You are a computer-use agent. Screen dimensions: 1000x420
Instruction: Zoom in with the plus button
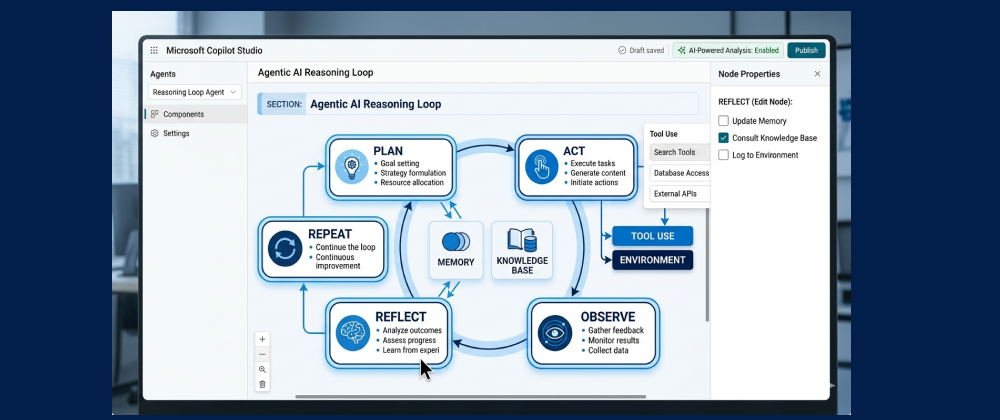click(262, 339)
